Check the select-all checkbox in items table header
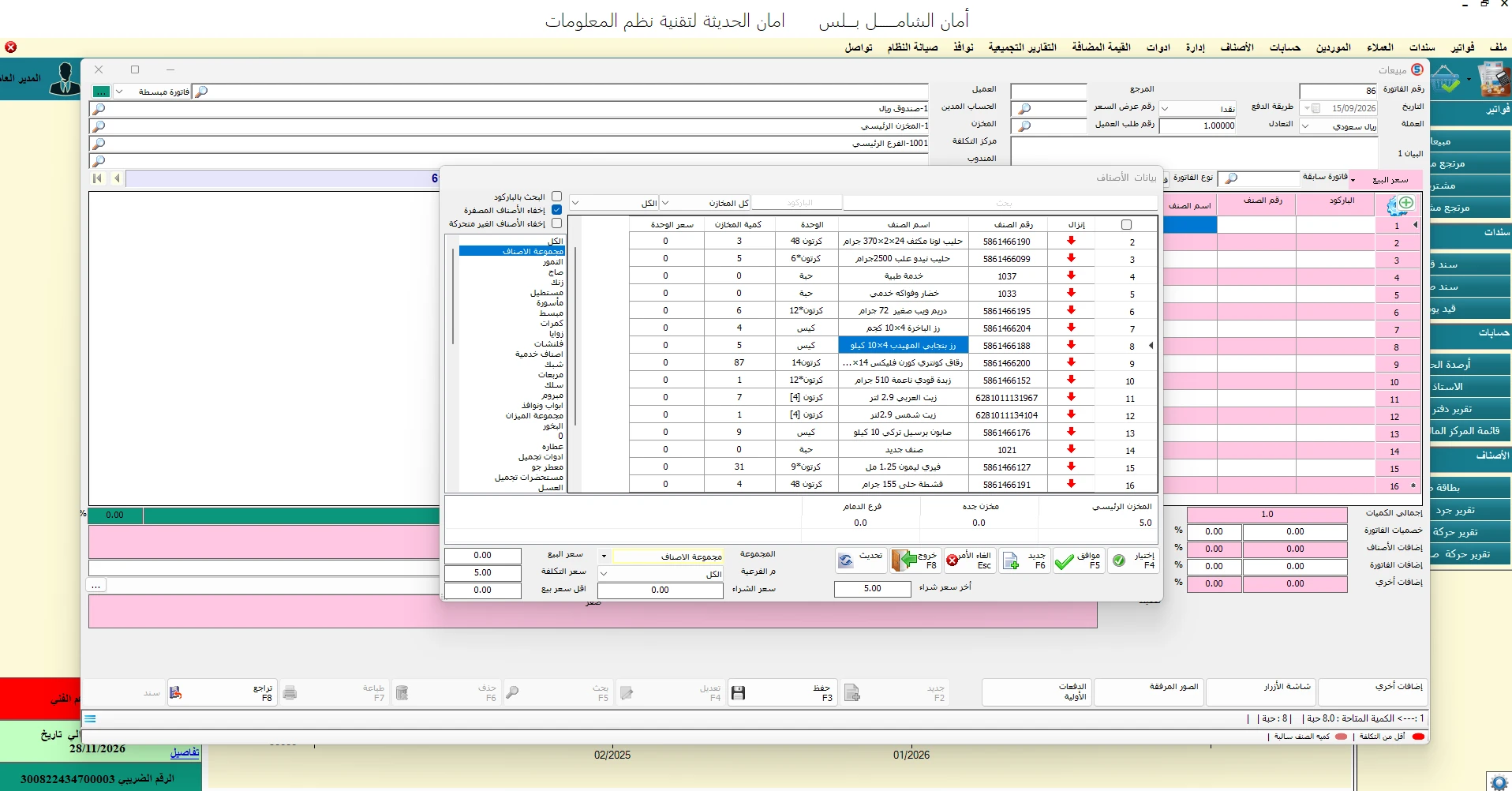The image size is (1512, 791). (1126, 224)
